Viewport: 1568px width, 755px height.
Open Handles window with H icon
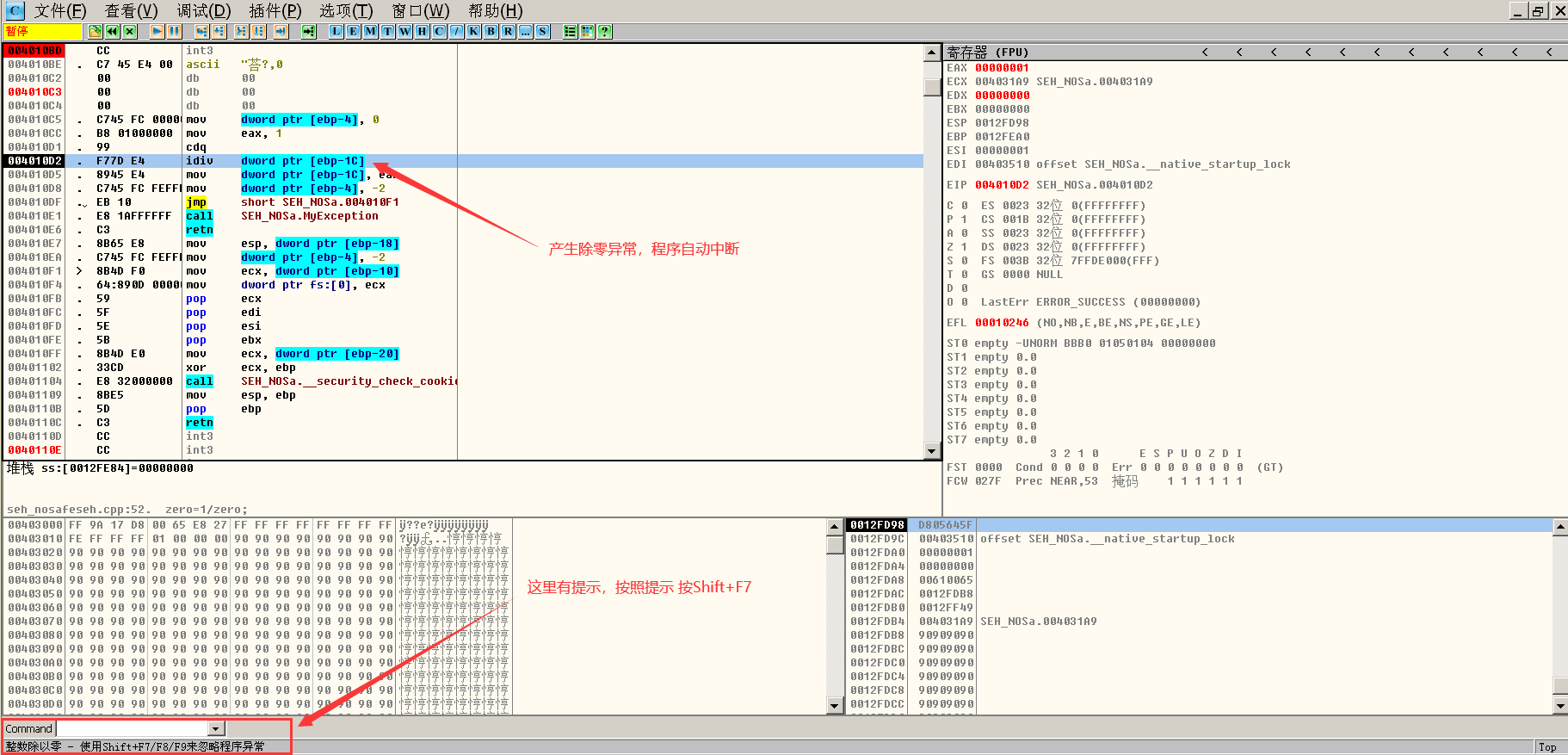(422, 32)
